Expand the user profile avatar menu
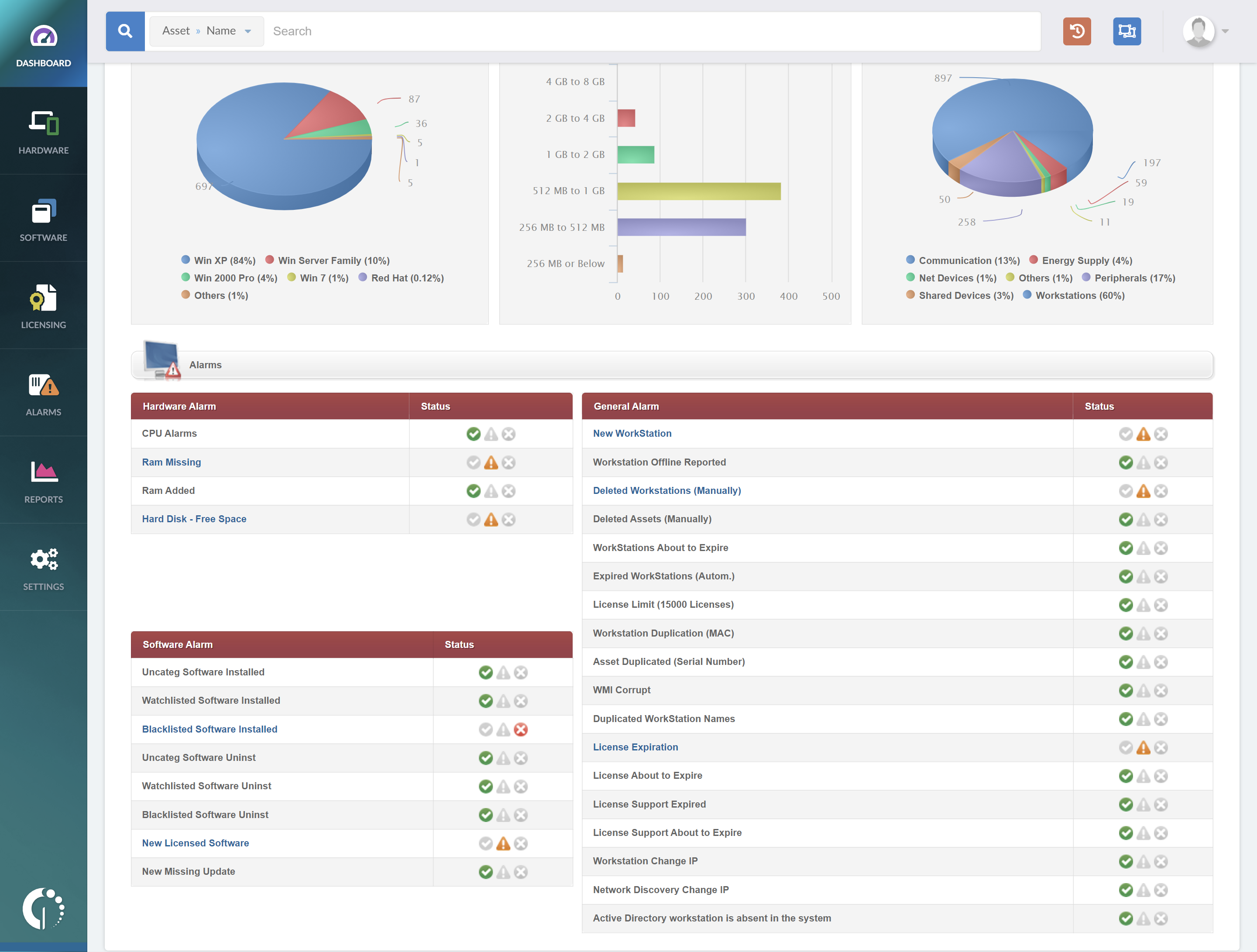Image resolution: width=1257 pixels, height=952 pixels. tap(1199, 31)
